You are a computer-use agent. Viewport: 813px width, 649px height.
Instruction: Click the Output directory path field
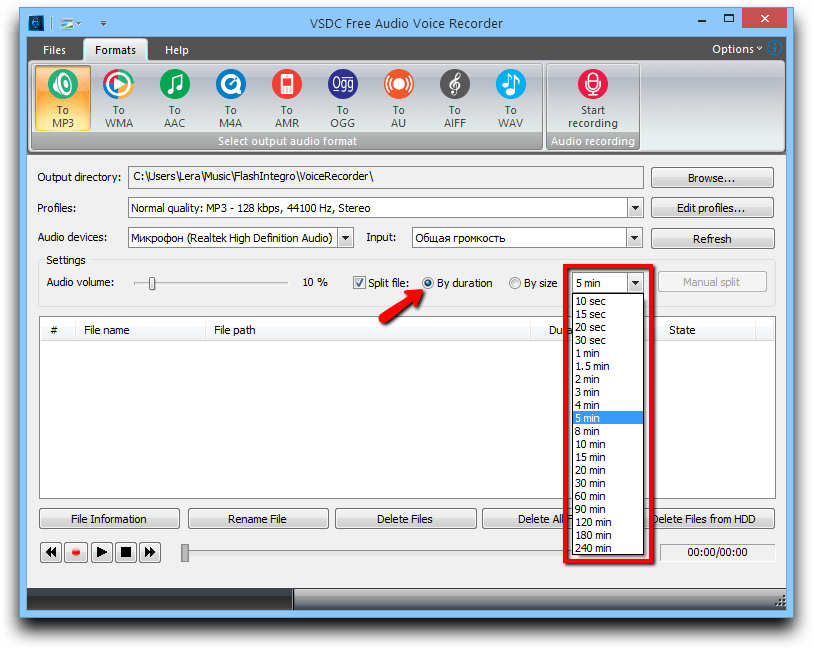point(386,177)
